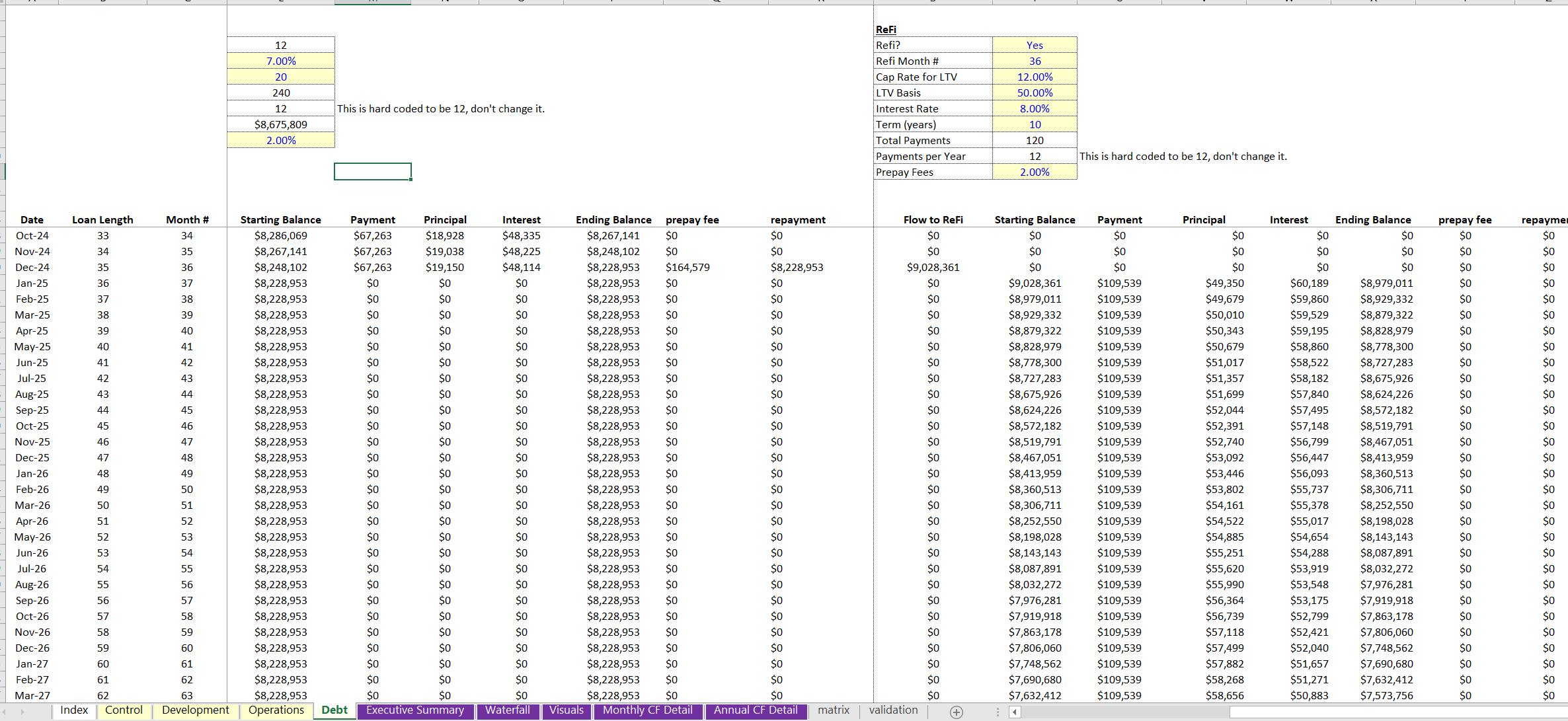Click the Total Payments value 120

click(x=1035, y=140)
